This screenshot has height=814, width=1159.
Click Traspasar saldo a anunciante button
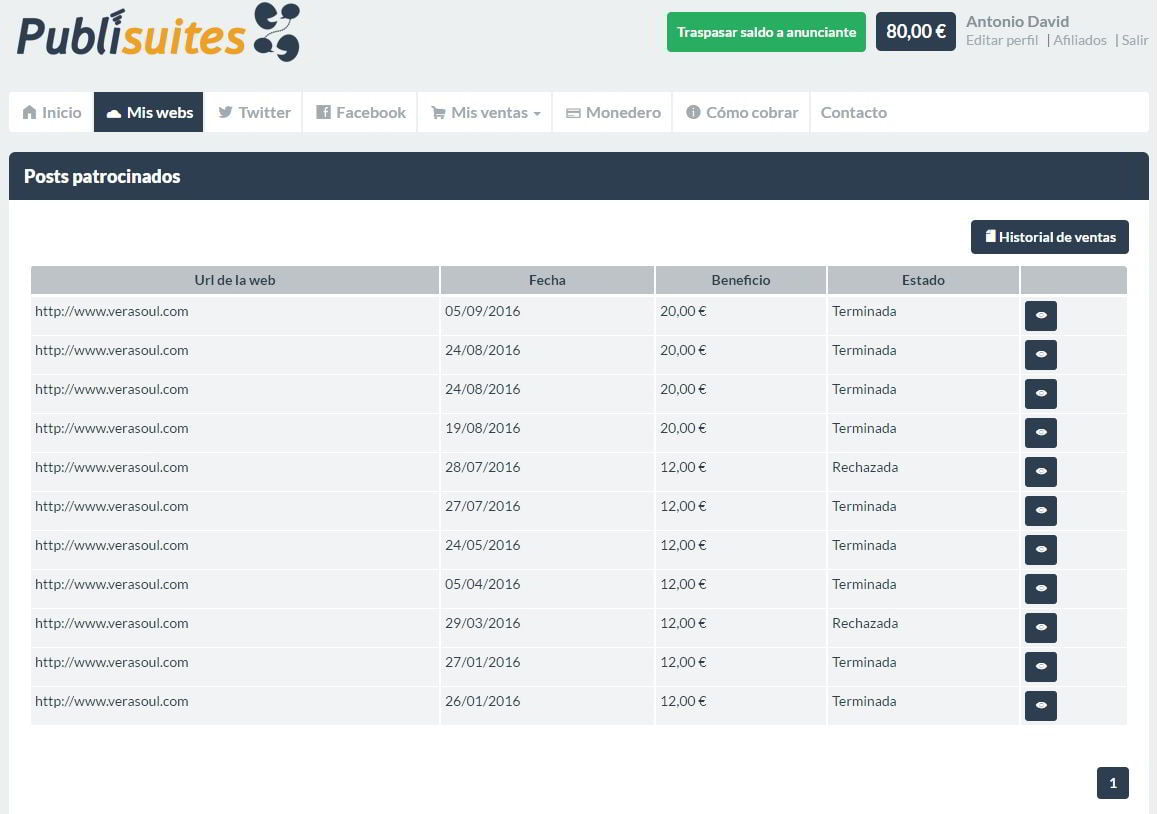[x=766, y=32]
